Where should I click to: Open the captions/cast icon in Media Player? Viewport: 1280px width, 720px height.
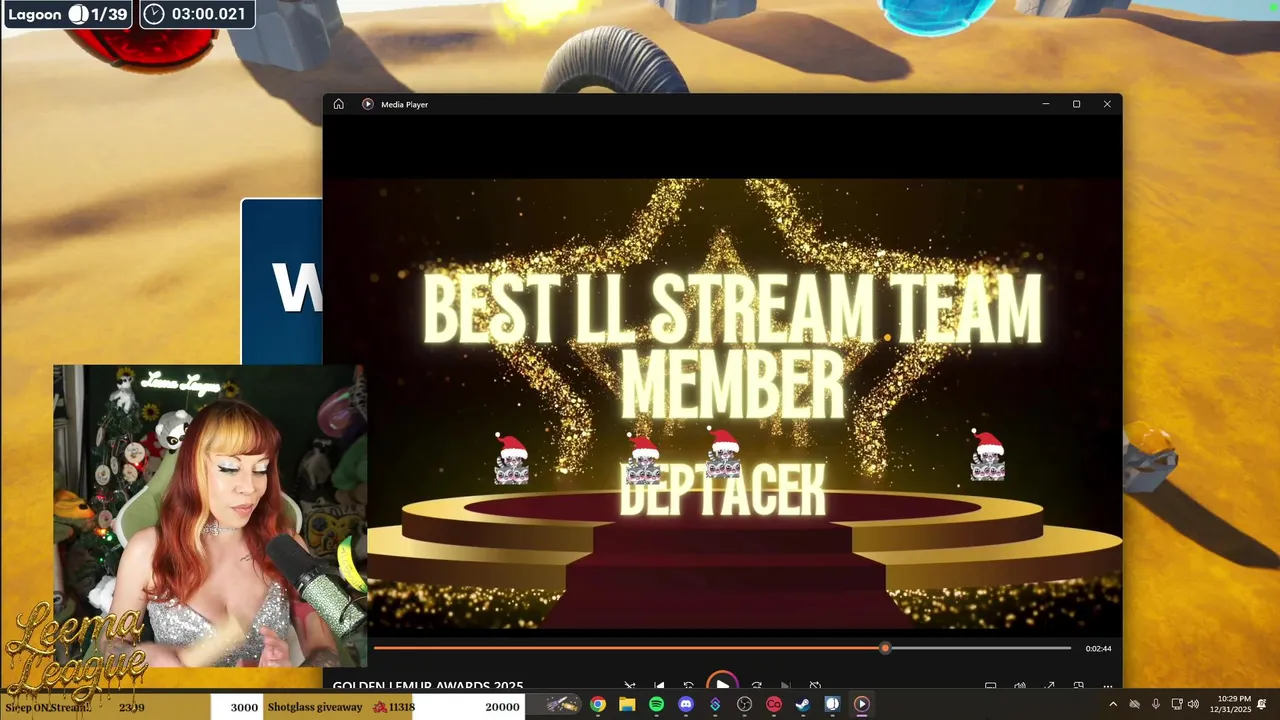[x=990, y=687]
